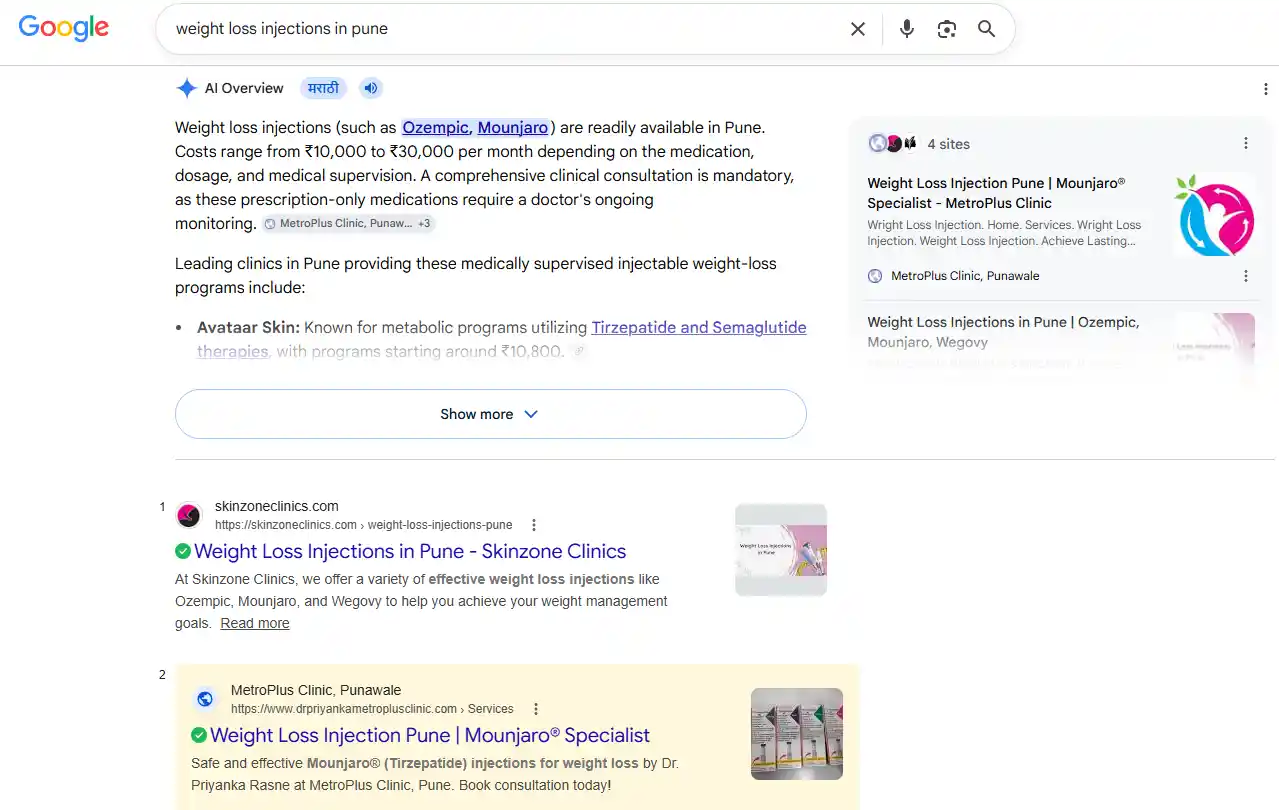Open MetroPlus Clinic, Punawale card options menu
This screenshot has width=1279, height=810.
(x=1246, y=276)
